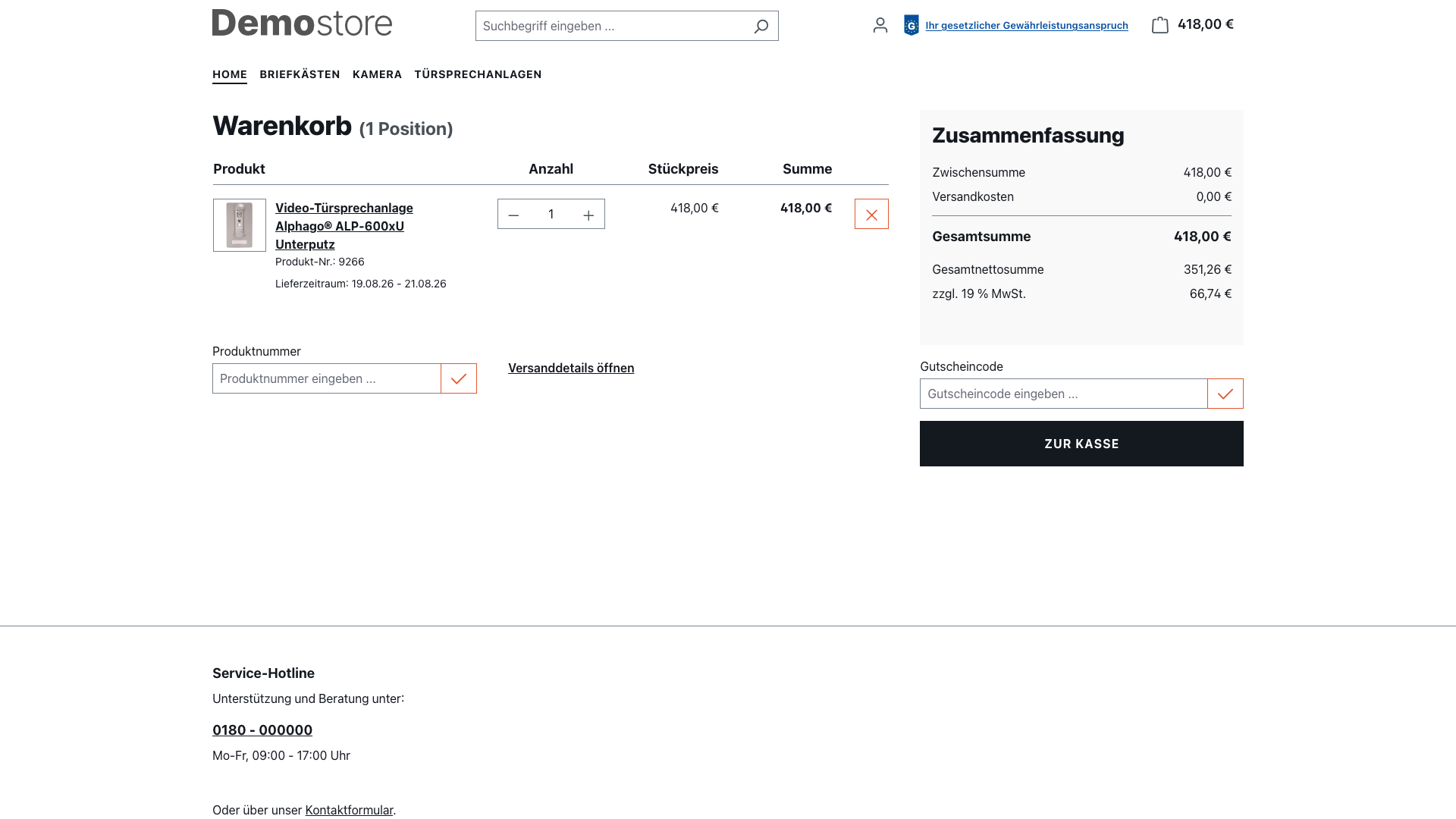The height and width of the screenshot is (819, 1456).
Task: Submit product number with checkmark button
Action: (x=459, y=378)
